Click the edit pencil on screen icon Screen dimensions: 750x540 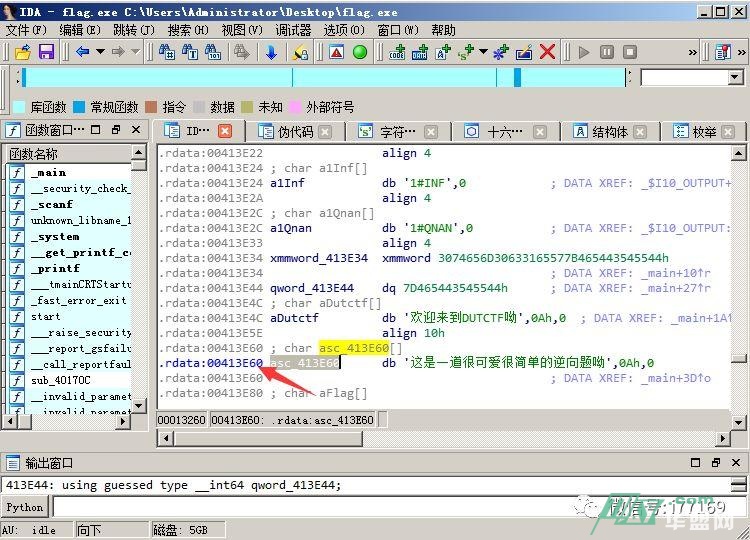pos(524,52)
